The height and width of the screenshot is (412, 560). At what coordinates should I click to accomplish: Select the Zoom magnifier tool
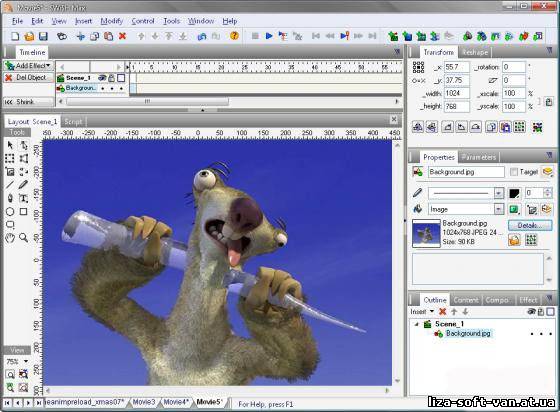[x=23, y=238]
